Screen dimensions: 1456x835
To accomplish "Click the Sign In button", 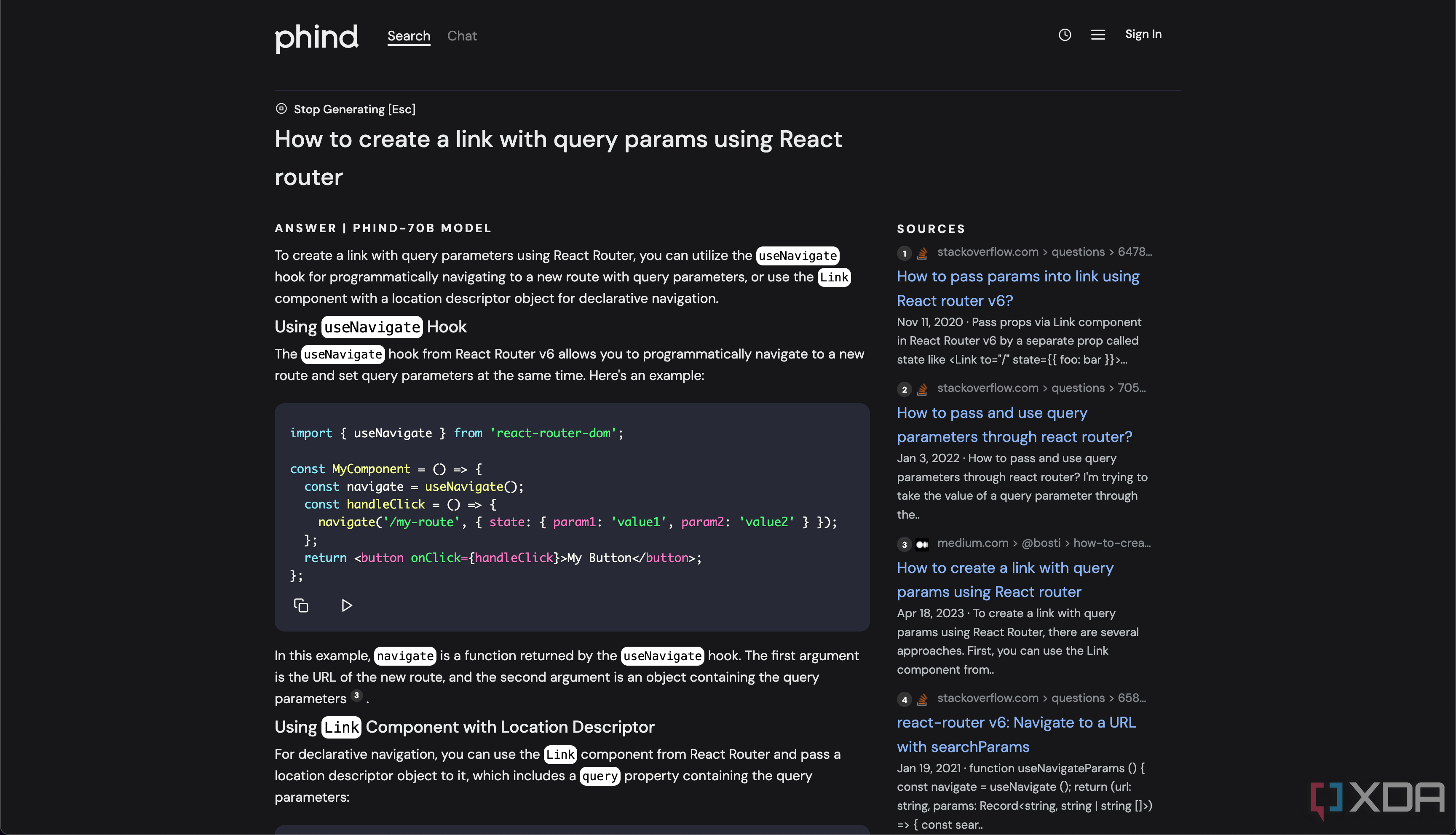I will coord(1143,35).
